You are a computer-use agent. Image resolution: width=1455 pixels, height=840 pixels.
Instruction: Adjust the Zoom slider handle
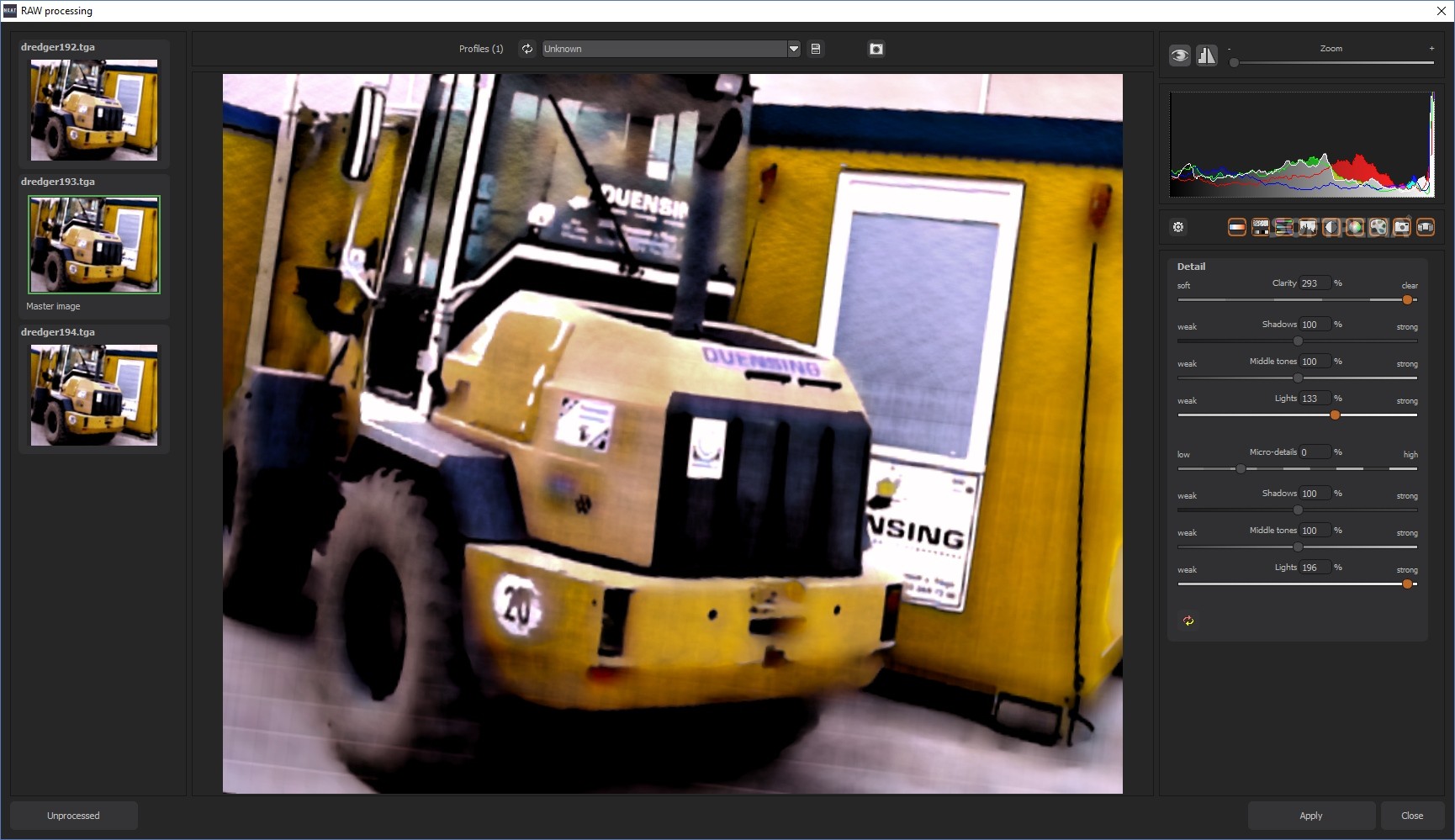click(x=1234, y=63)
